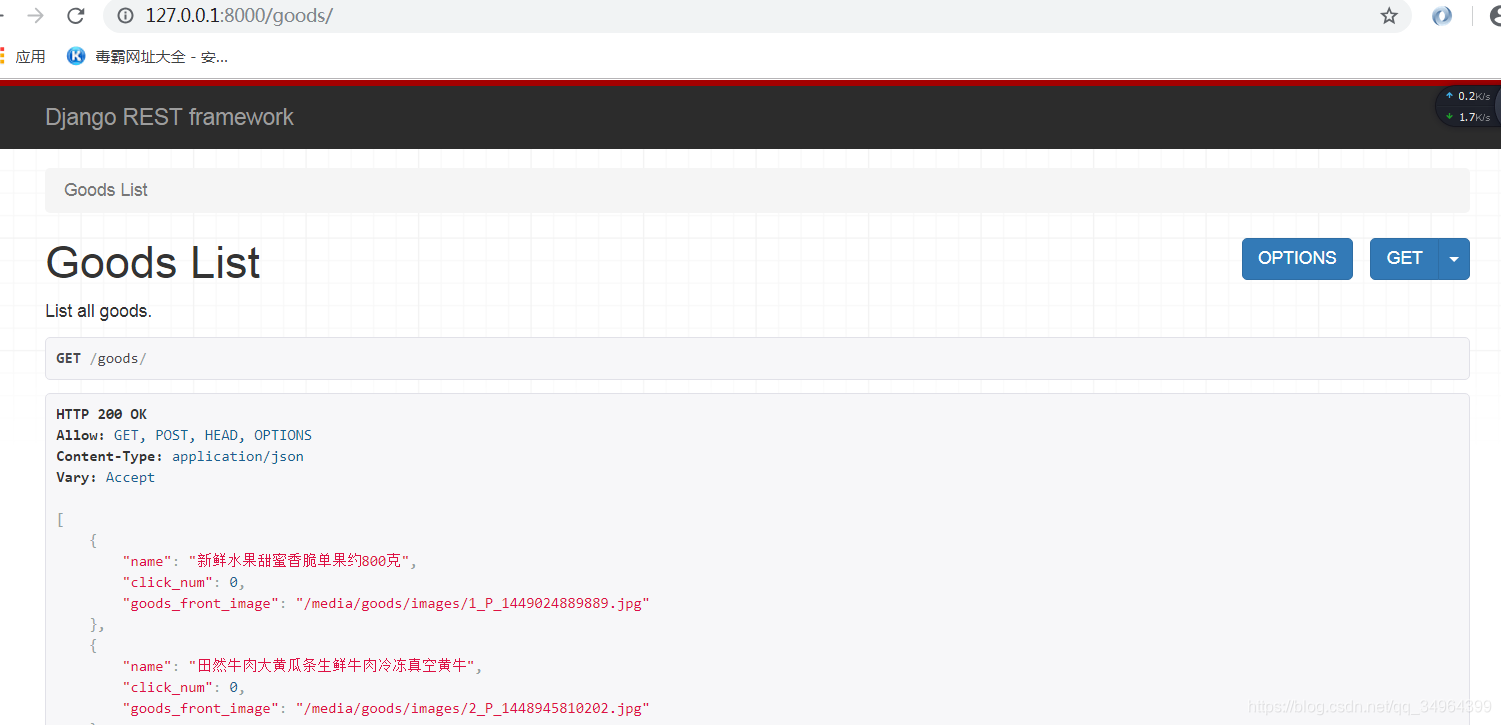Click the Goods List breadcrumb
The height and width of the screenshot is (725, 1501).
tap(106, 190)
